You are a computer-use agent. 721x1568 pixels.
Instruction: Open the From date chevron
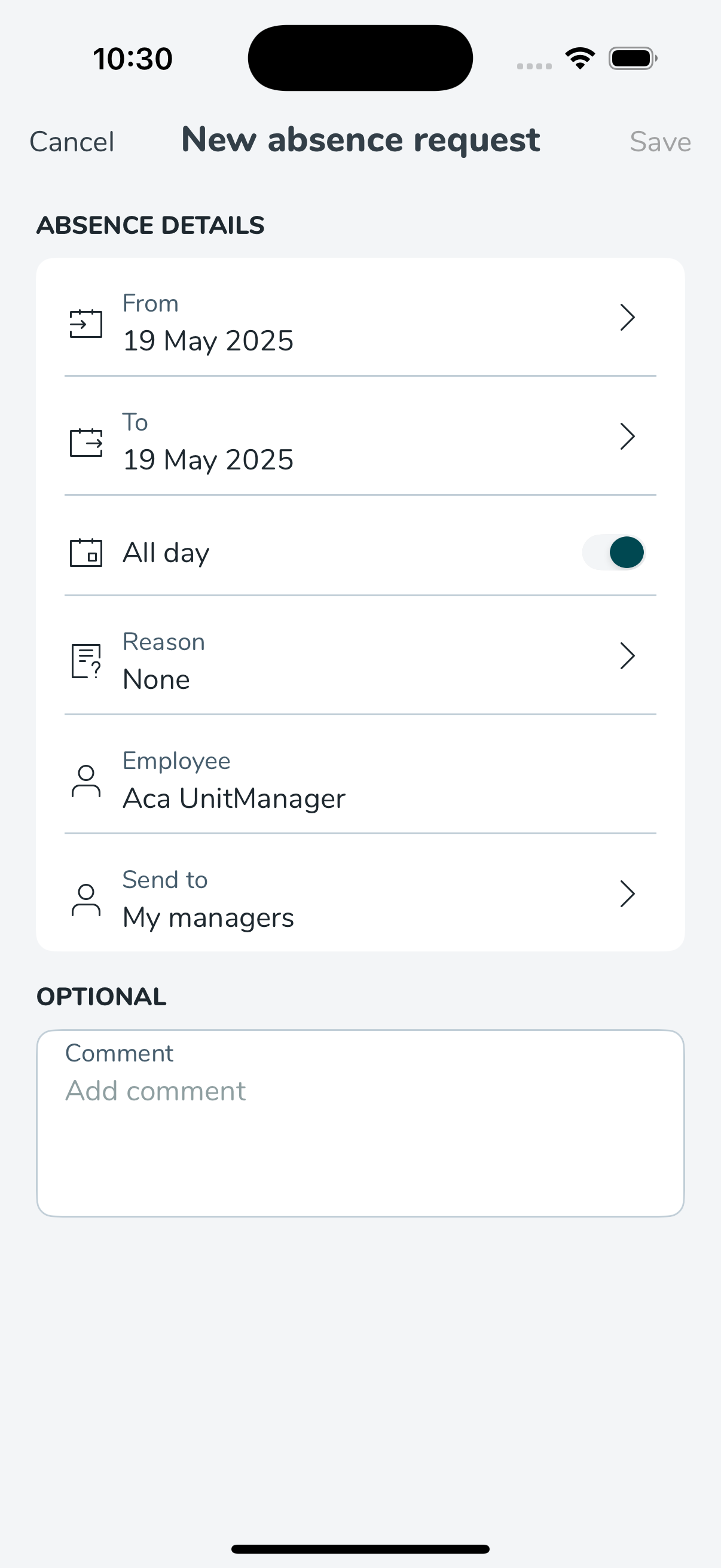pos(627,317)
